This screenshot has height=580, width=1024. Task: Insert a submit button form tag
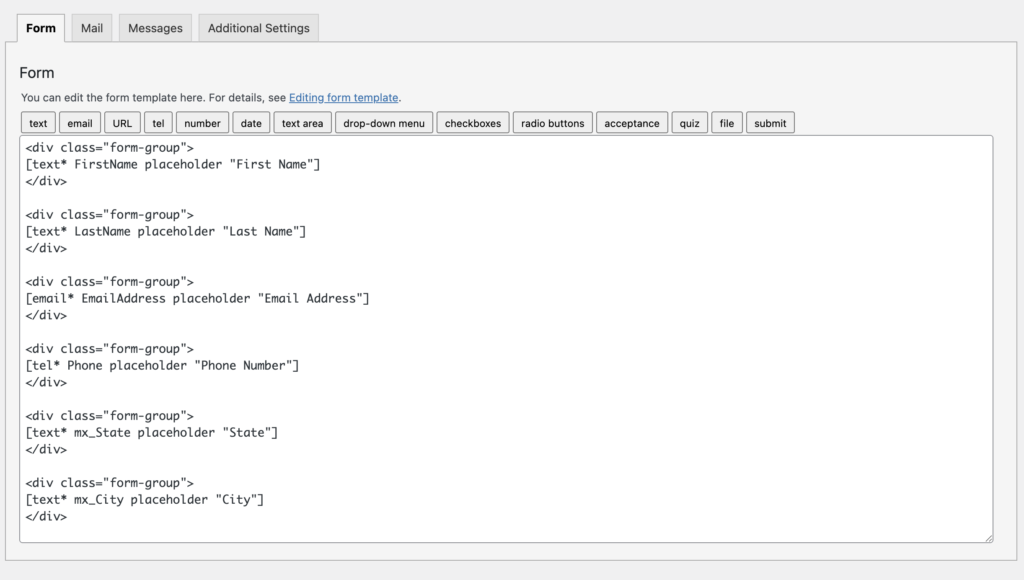click(770, 122)
